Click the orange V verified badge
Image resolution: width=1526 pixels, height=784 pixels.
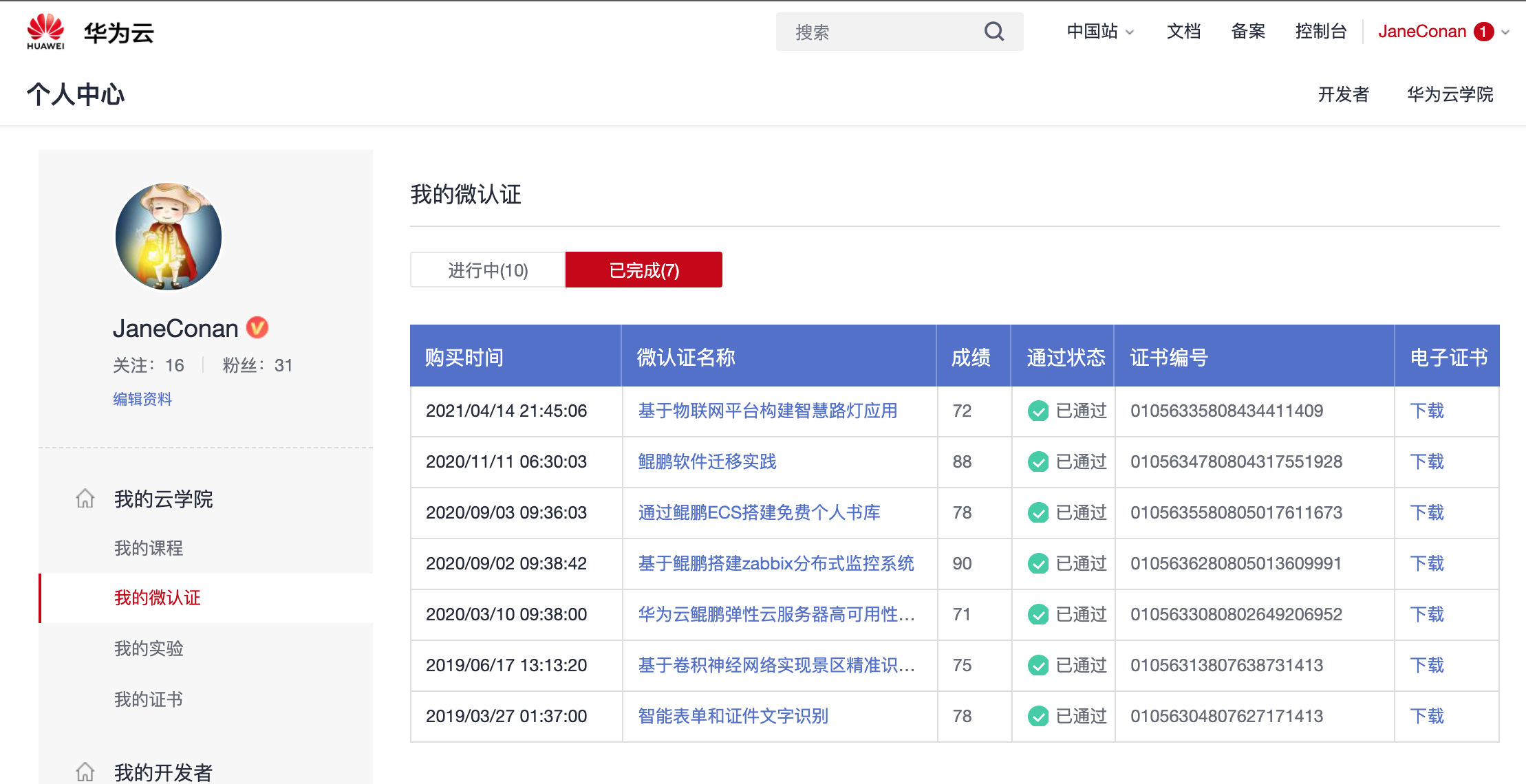257,327
